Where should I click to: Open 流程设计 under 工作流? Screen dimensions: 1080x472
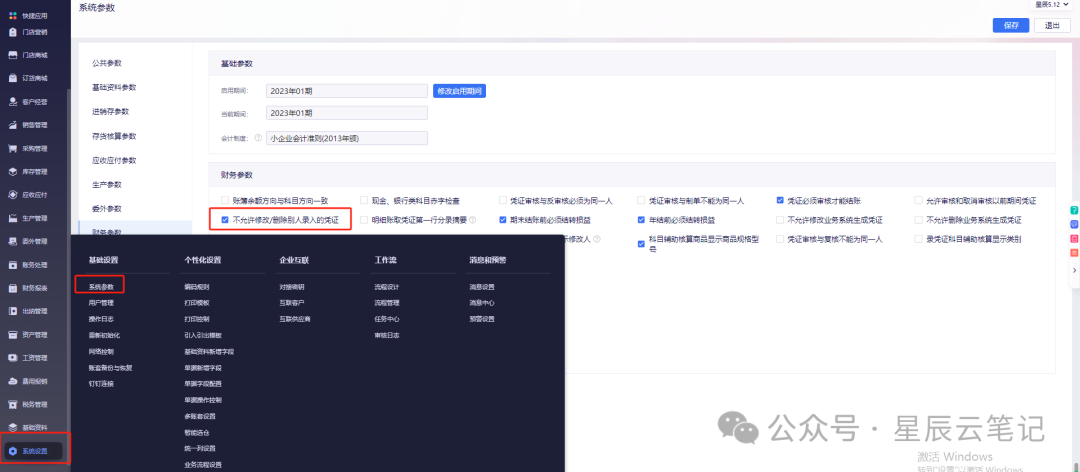pos(387,287)
